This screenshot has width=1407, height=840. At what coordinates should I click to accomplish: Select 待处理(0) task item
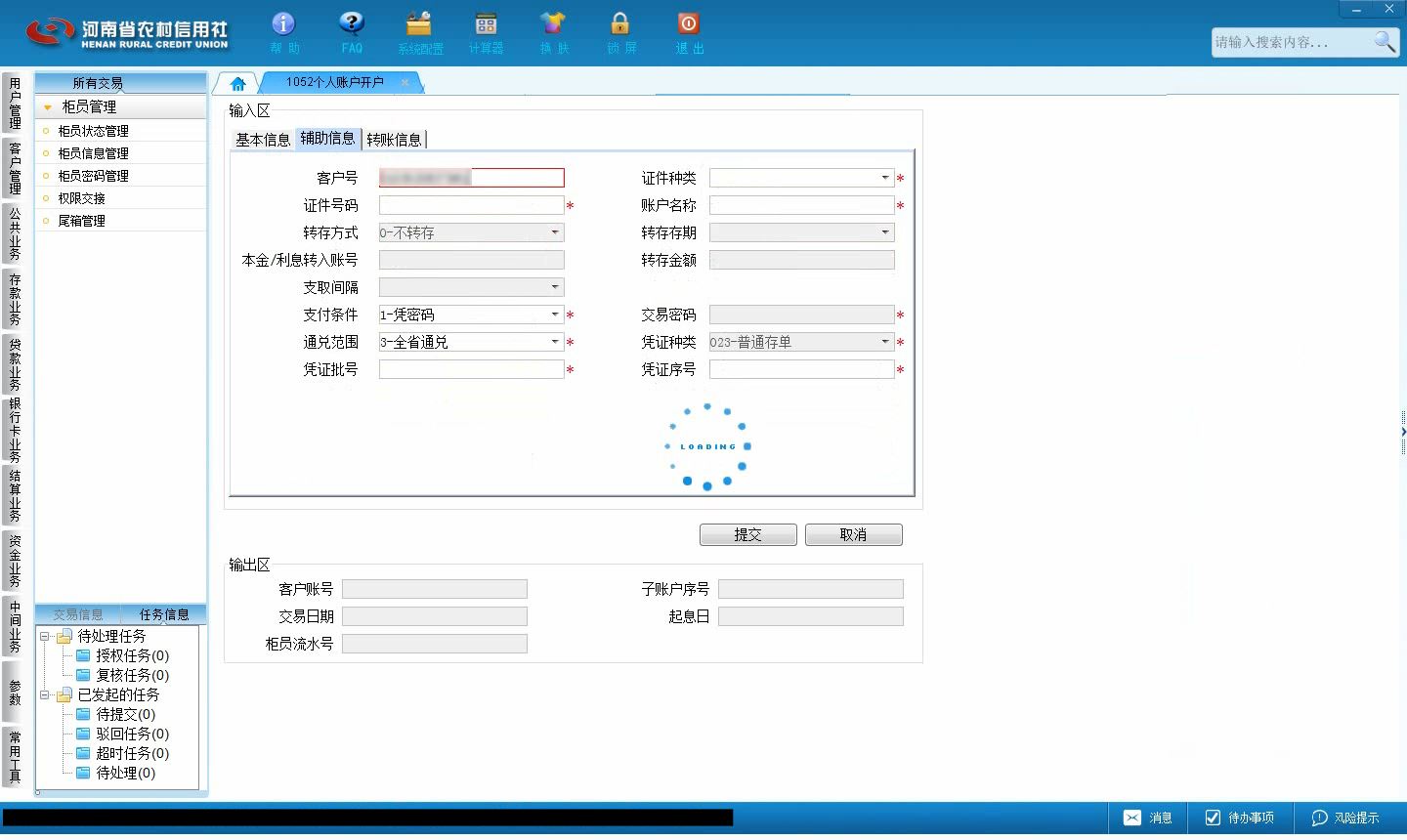pyautogui.click(x=125, y=773)
